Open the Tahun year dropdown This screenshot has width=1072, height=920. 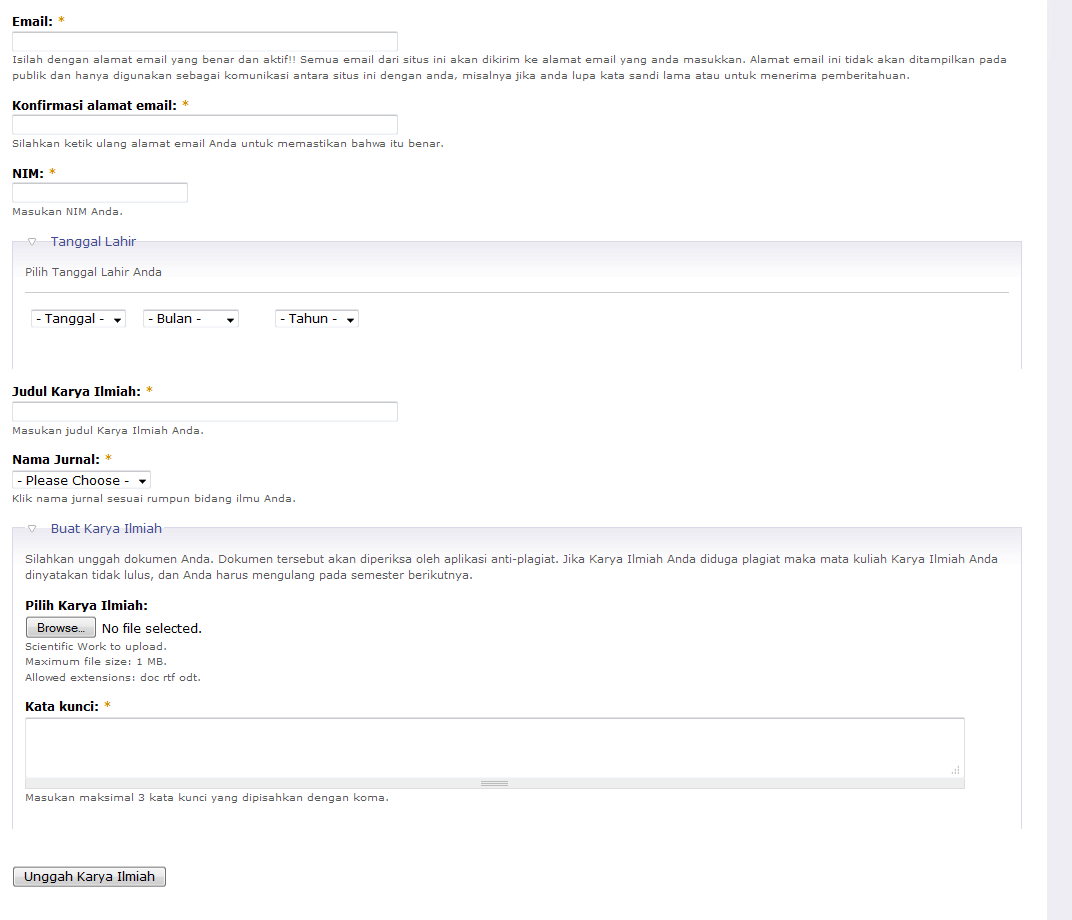pyautogui.click(x=317, y=319)
